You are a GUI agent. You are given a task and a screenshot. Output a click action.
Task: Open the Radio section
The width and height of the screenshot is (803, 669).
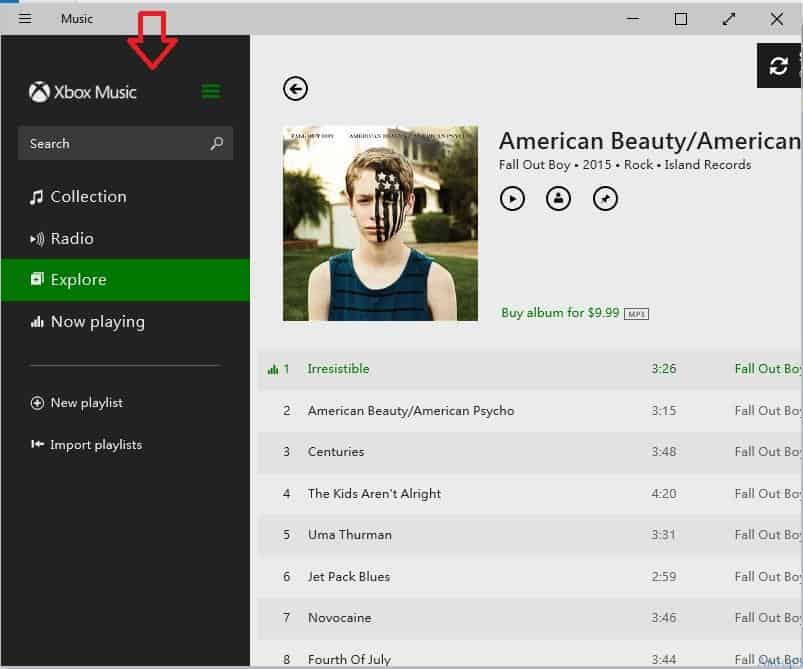(x=125, y=239)
